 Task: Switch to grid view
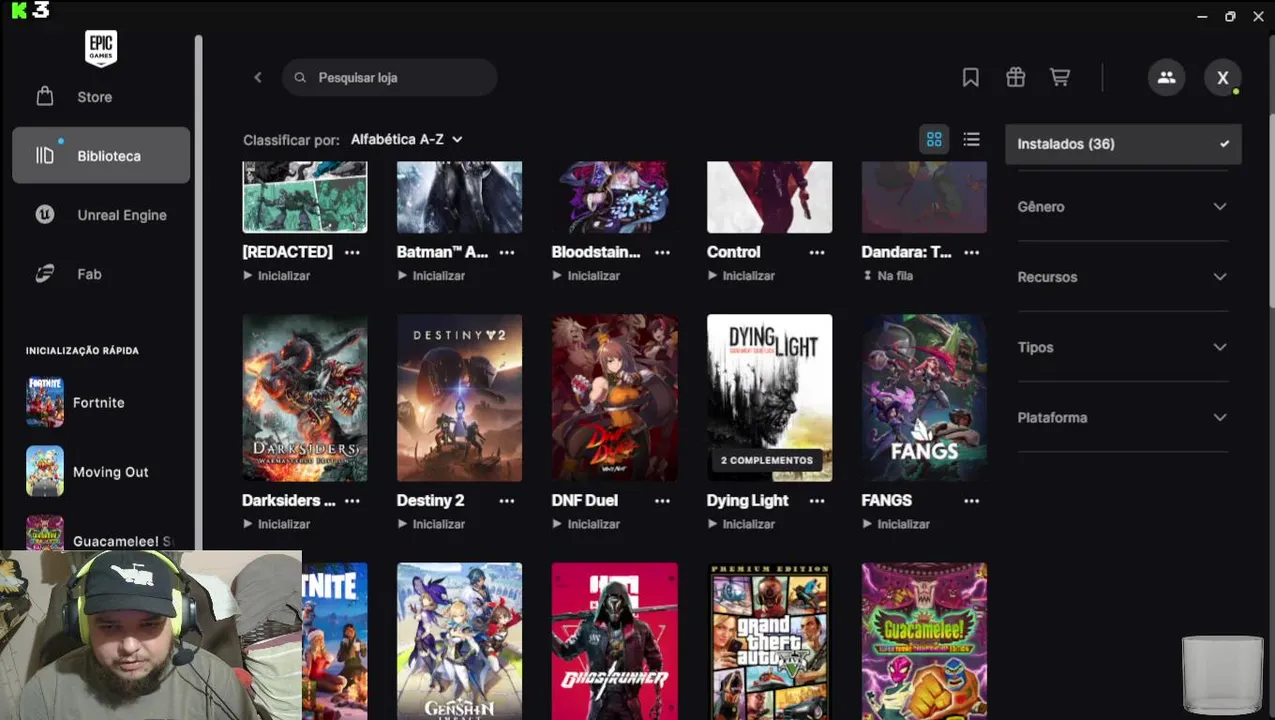[934, 139]
